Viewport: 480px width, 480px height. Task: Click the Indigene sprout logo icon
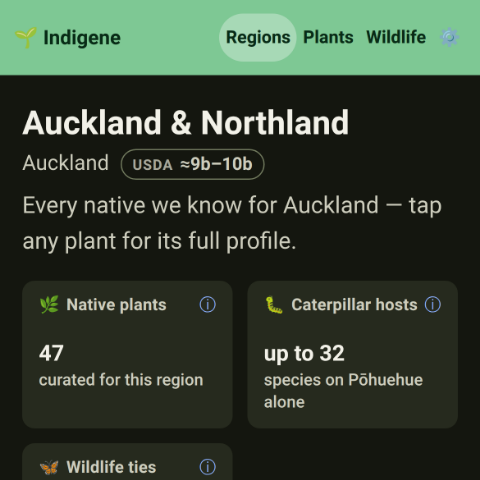click(26, 38)
